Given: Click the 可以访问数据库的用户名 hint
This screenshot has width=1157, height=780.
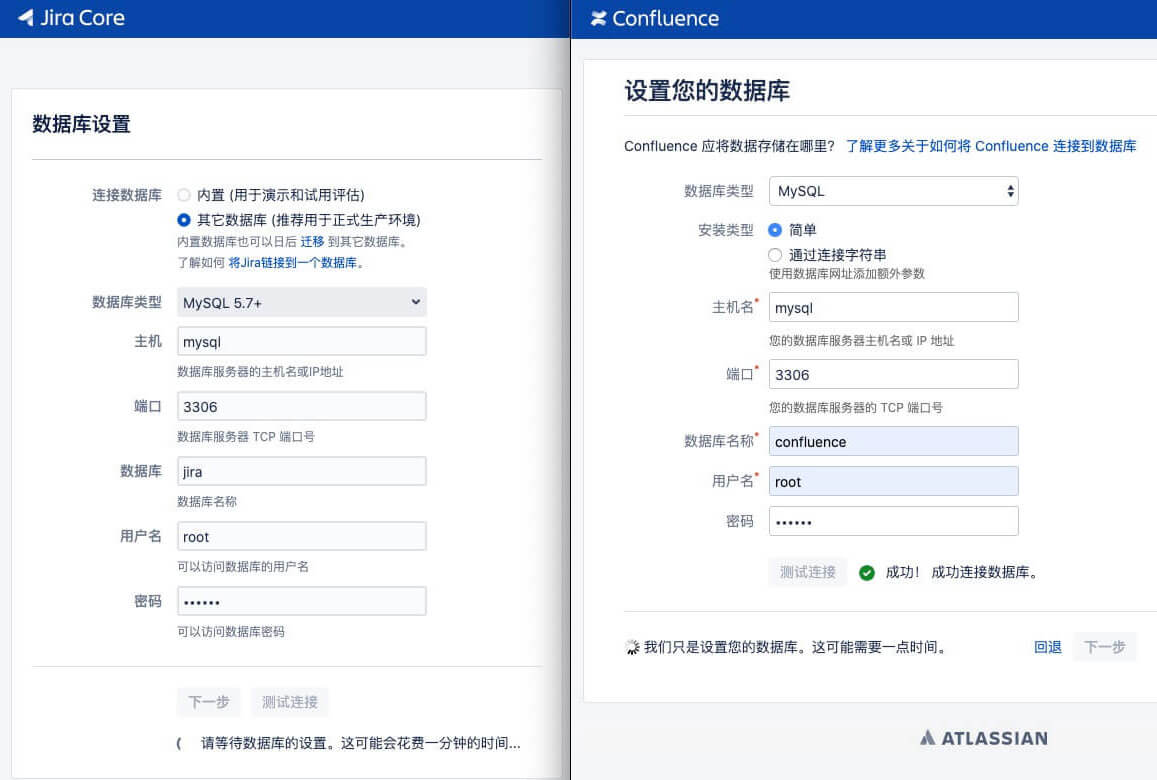Looking at the screenshot, I should pos(243,567).
